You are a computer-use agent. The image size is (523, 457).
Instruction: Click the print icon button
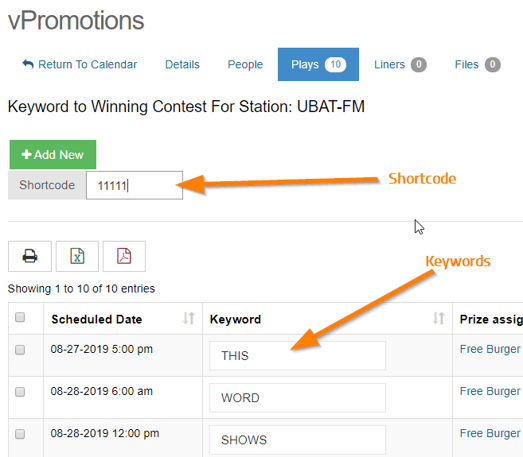click(30, 256)
